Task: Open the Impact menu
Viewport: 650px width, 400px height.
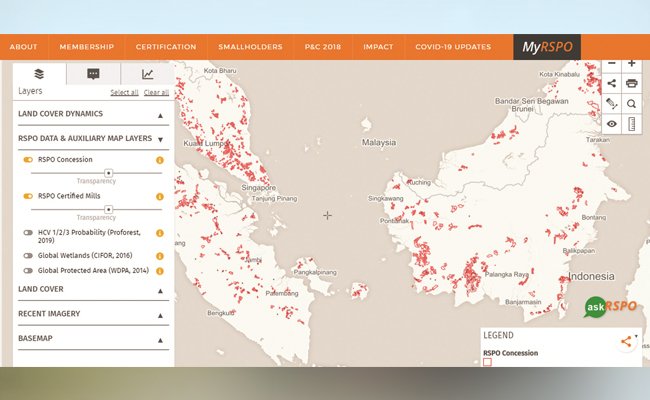Action: click(378, 47)
